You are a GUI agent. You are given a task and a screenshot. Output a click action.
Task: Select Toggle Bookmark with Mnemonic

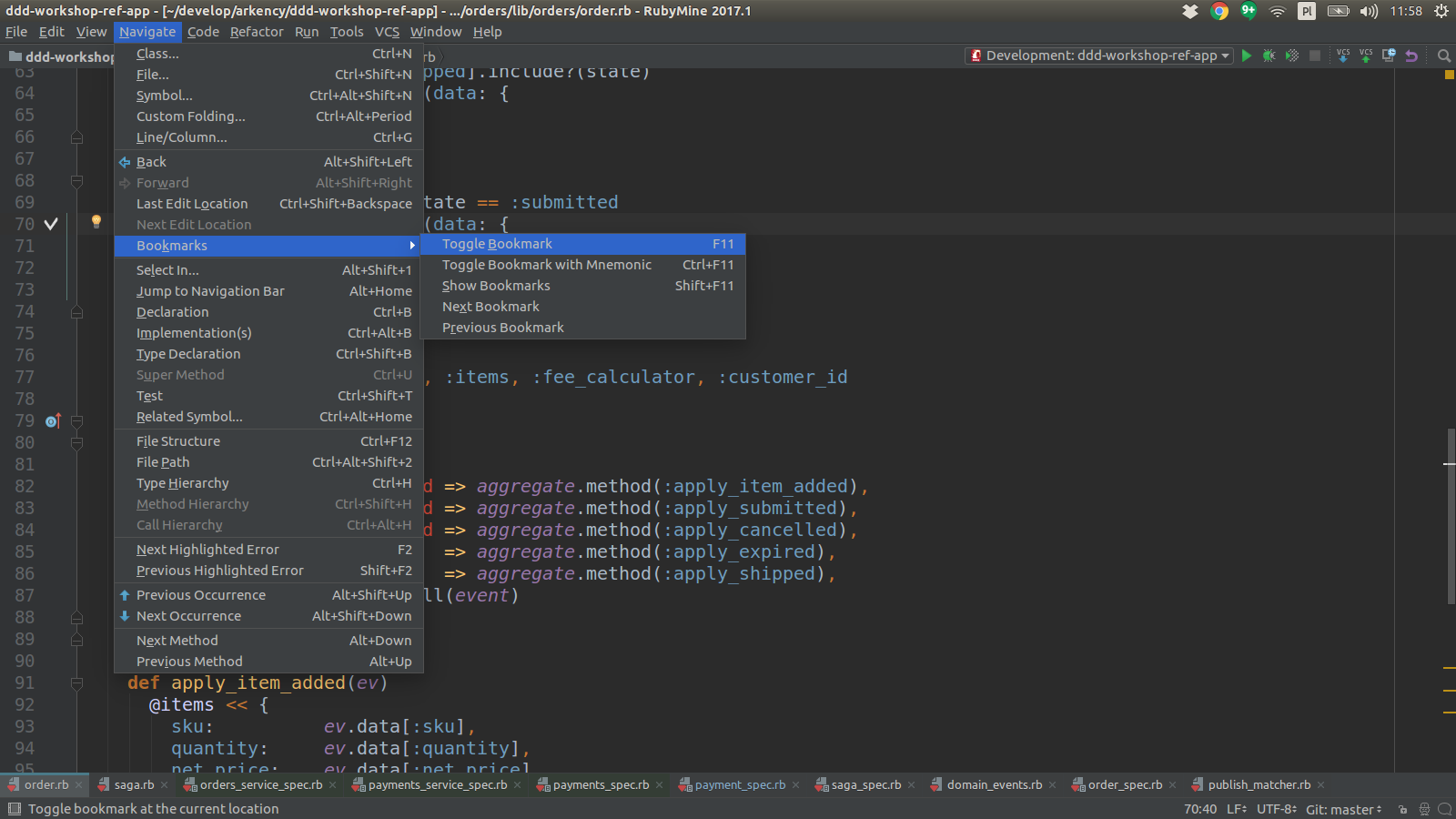click(x=547, y=265)
